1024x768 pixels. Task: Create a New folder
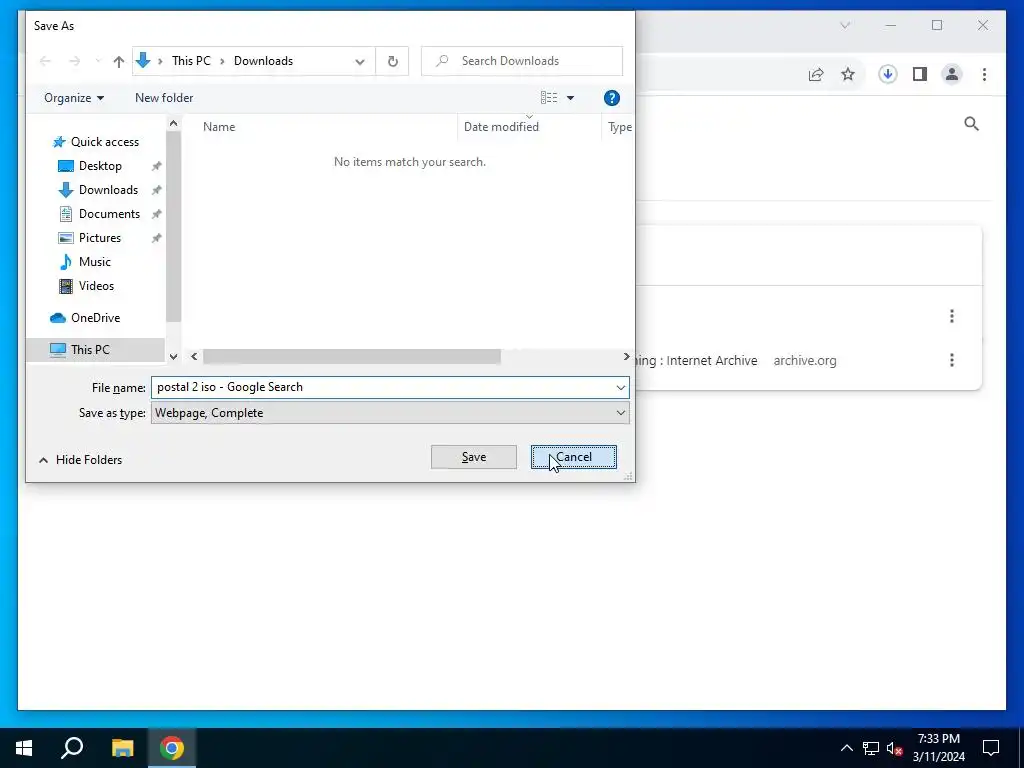[x=164, y=98]
